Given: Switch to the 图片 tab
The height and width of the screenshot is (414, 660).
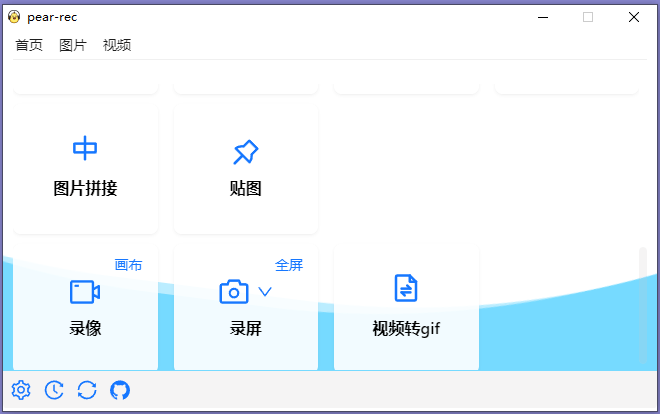Looking at the screenshot, I should pos(73,45).
